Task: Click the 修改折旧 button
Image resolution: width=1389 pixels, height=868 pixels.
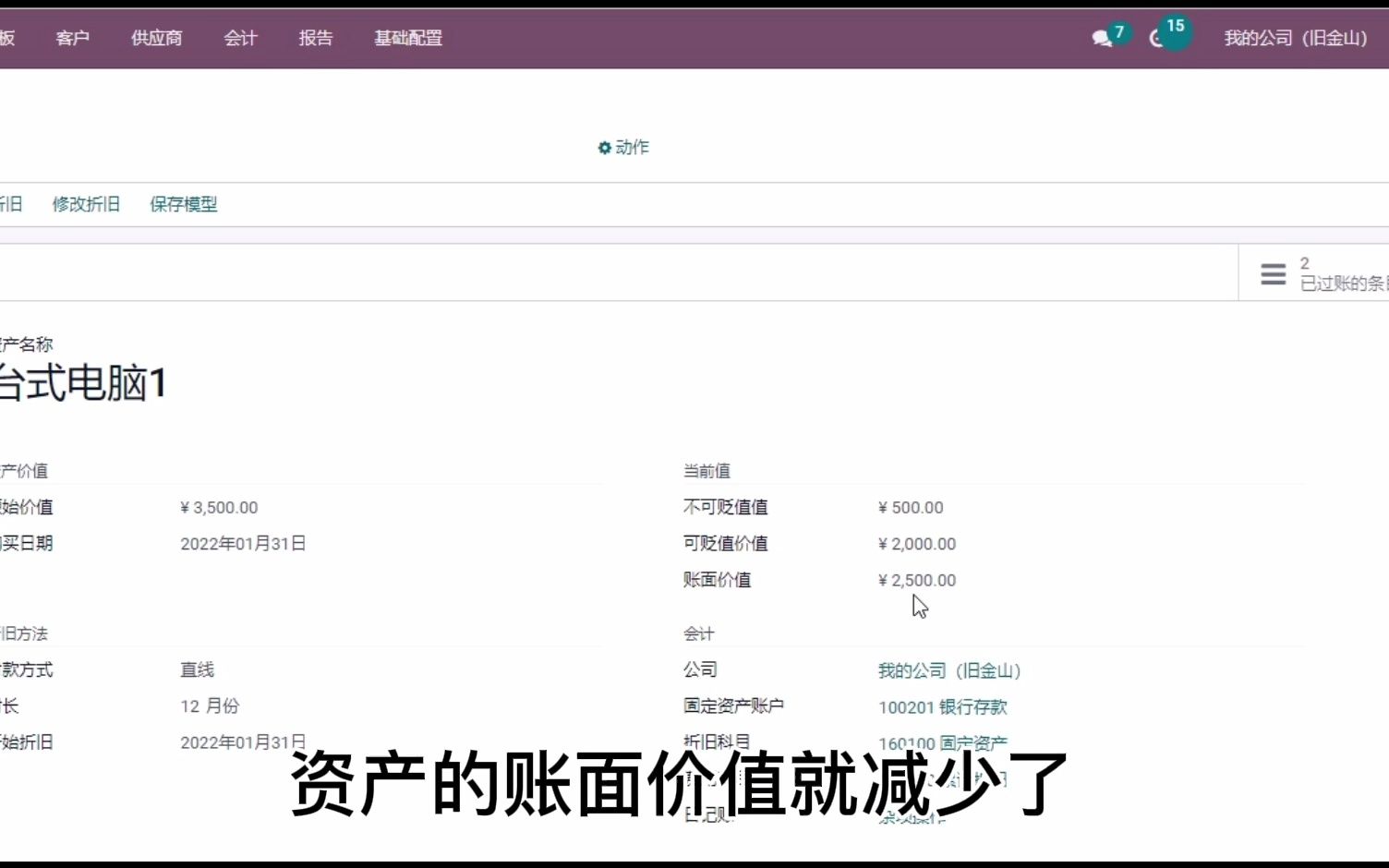Action: point(86,204)
